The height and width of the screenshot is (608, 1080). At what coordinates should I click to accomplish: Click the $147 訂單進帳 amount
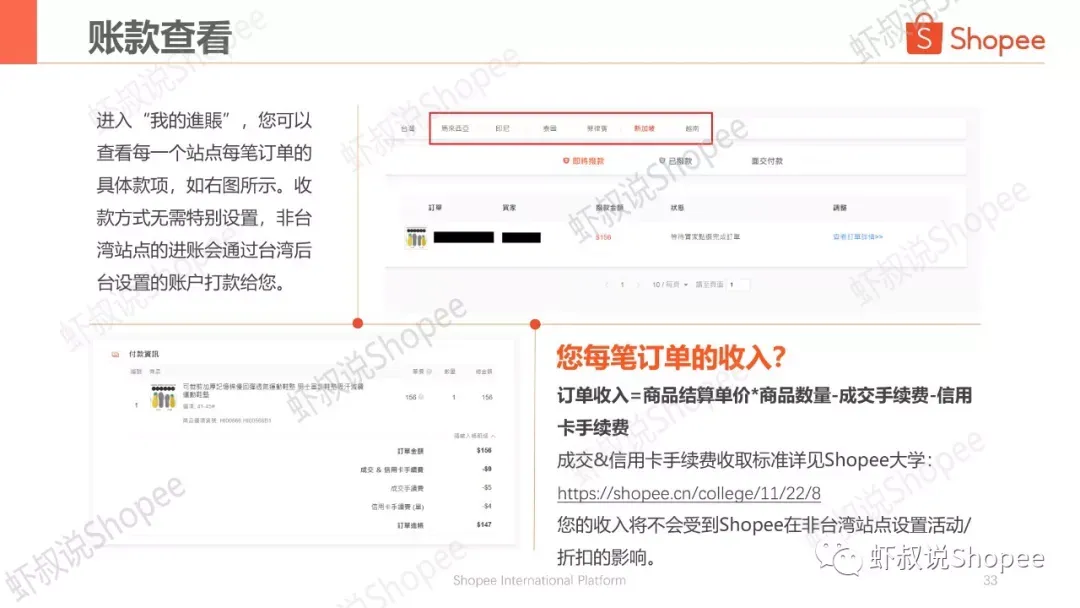coord(484,525)
